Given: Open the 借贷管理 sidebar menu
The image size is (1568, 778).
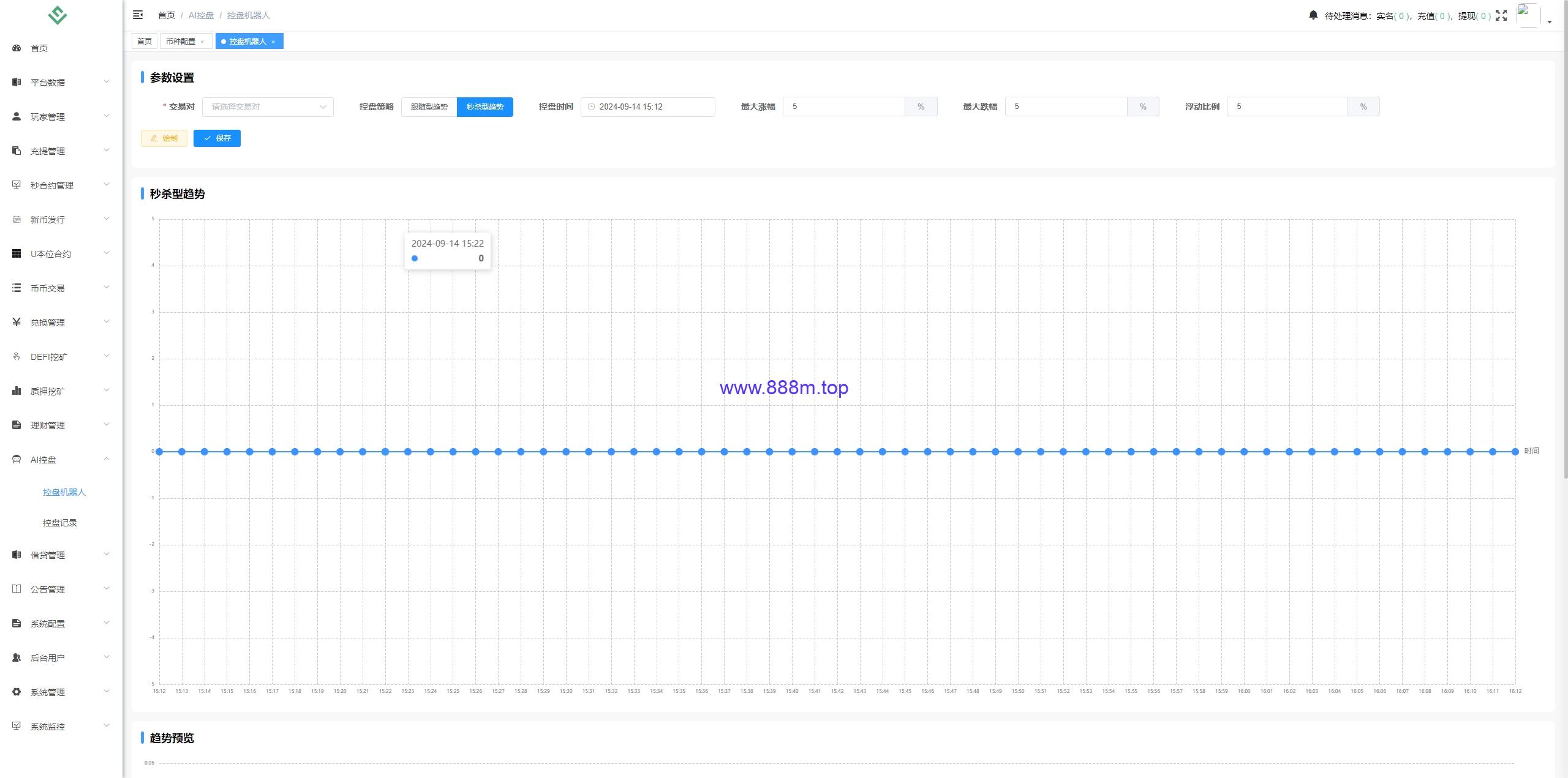Looking at the screenshot, I should [x=61, y=555].
